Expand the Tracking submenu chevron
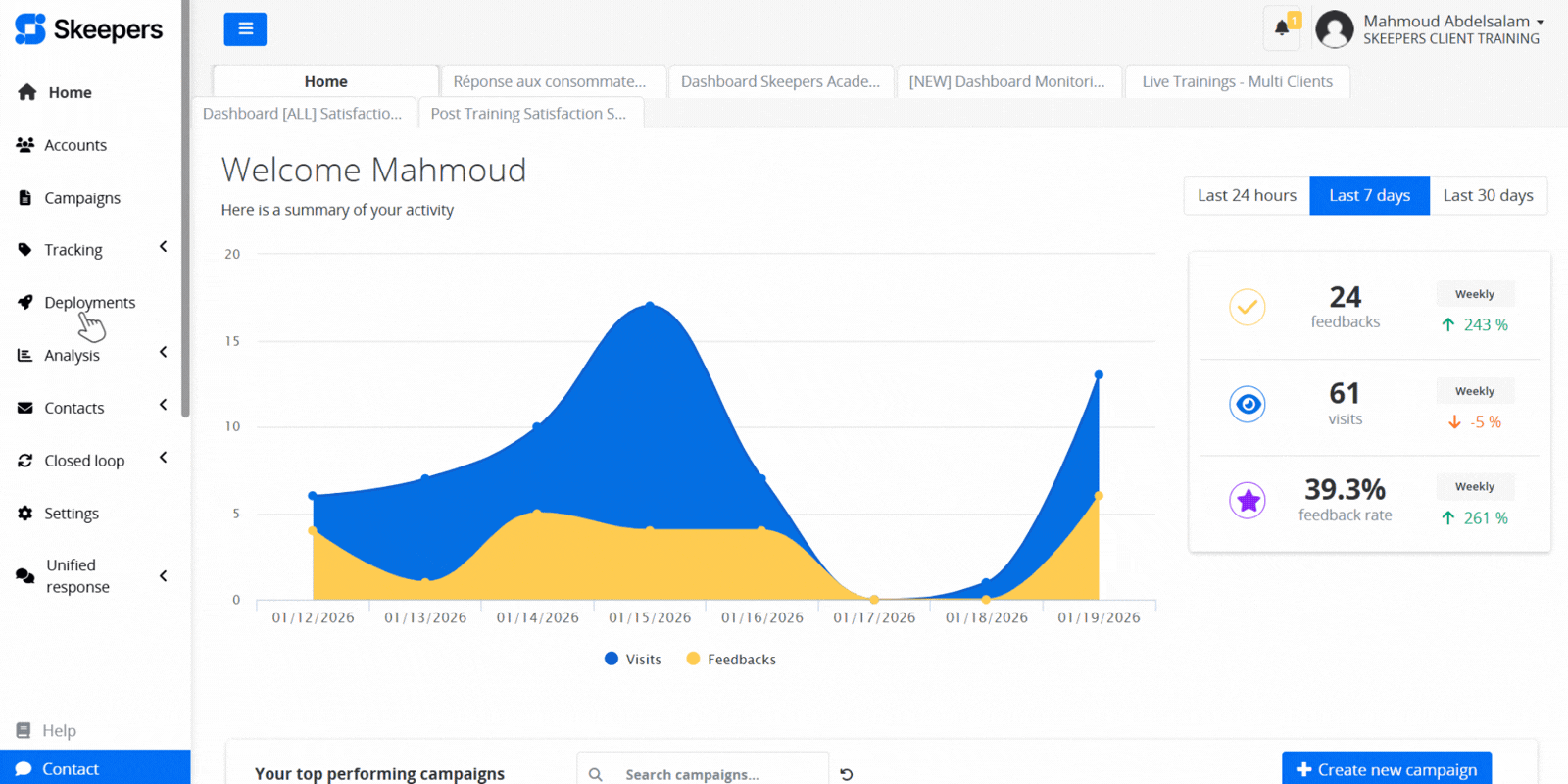1568x784 pixels. click(164, 247)
